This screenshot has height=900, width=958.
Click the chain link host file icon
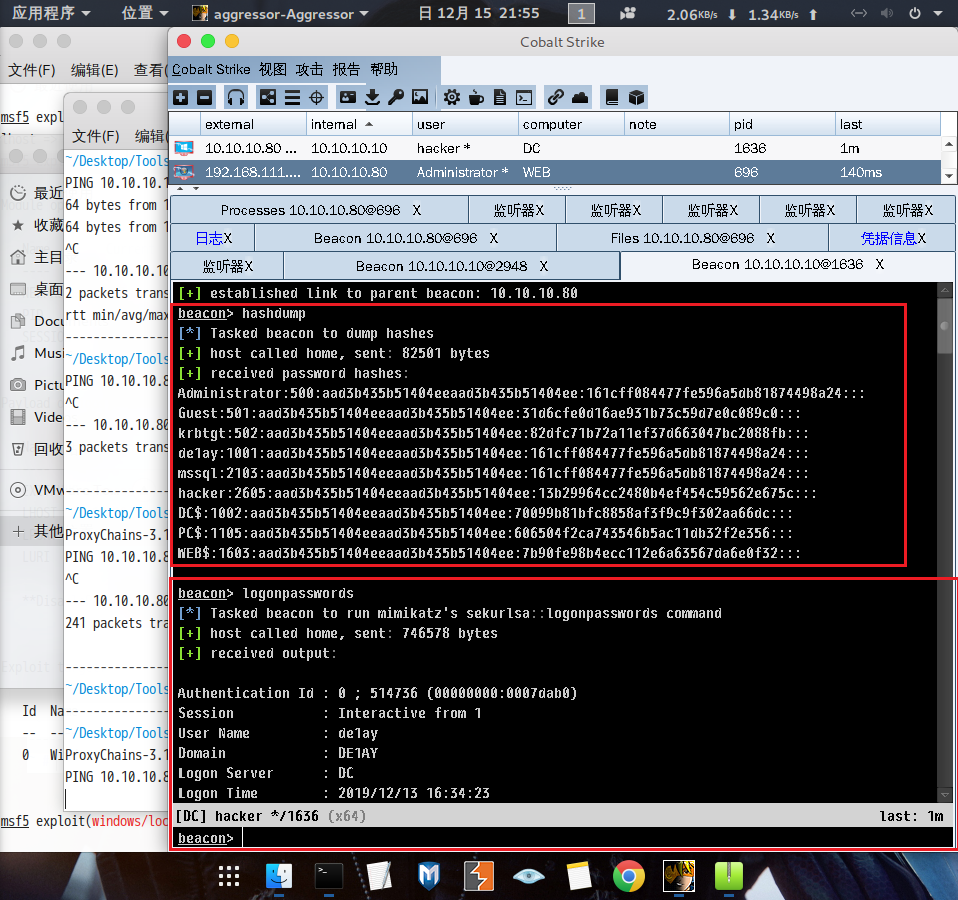pos(555,97)
